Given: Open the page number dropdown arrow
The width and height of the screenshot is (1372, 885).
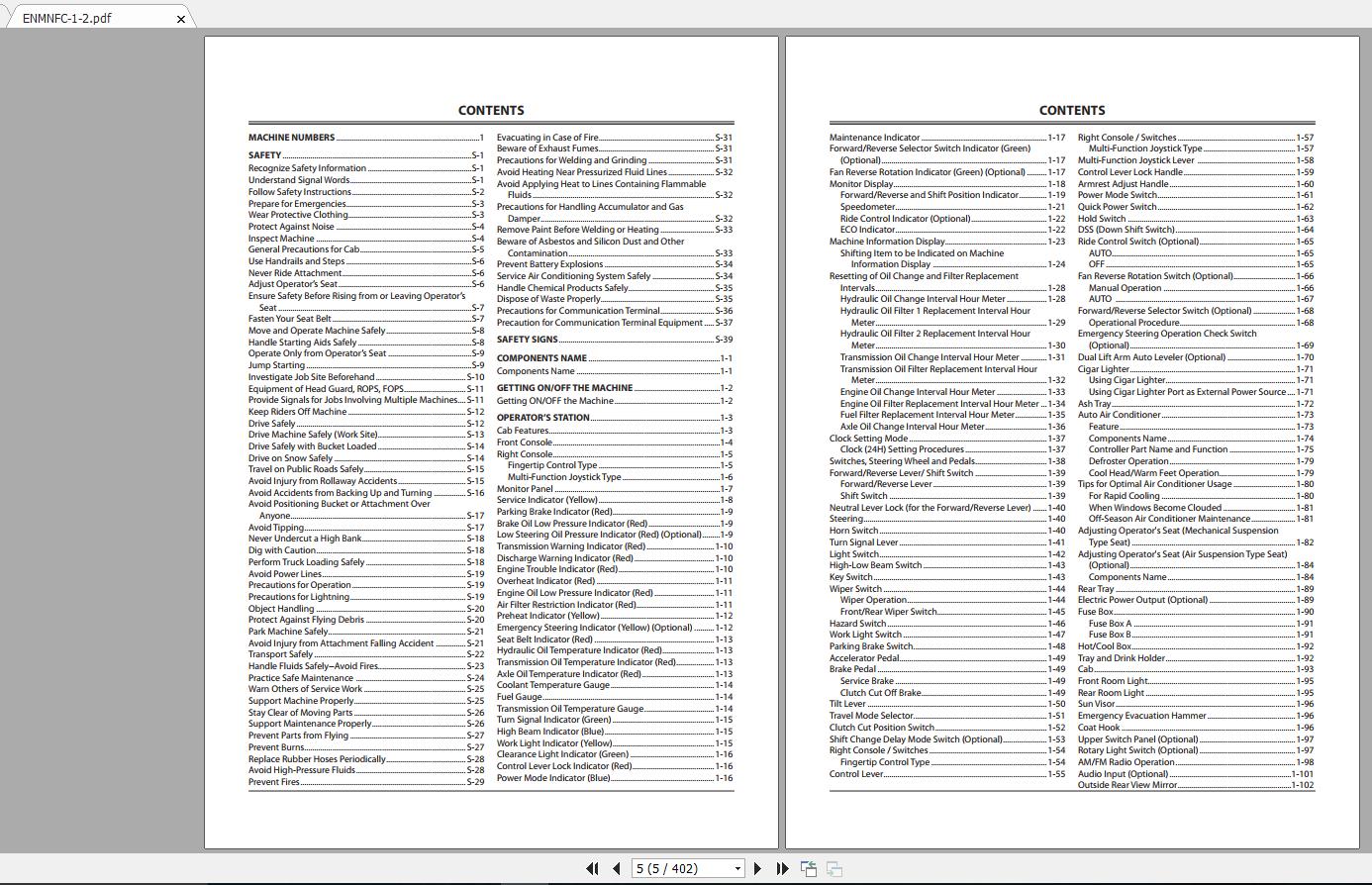Looking at the screenshot, I should point(737,869).
